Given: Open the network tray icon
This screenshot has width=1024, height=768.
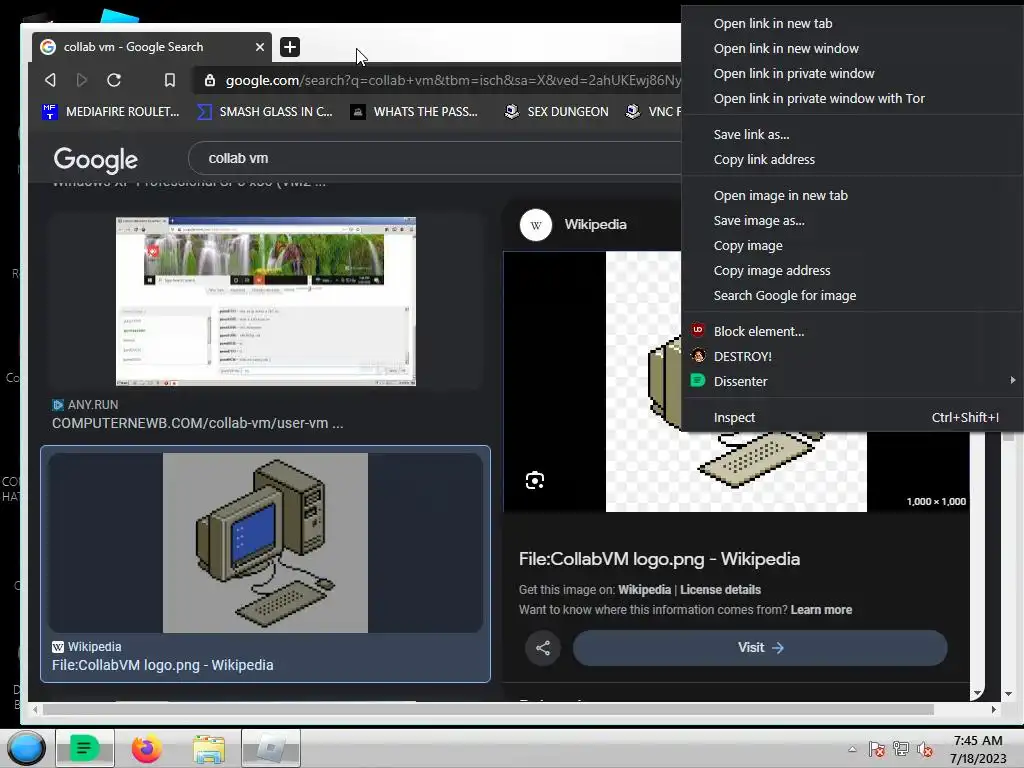Looking at the screenshot, I should (x=901, y=749).
